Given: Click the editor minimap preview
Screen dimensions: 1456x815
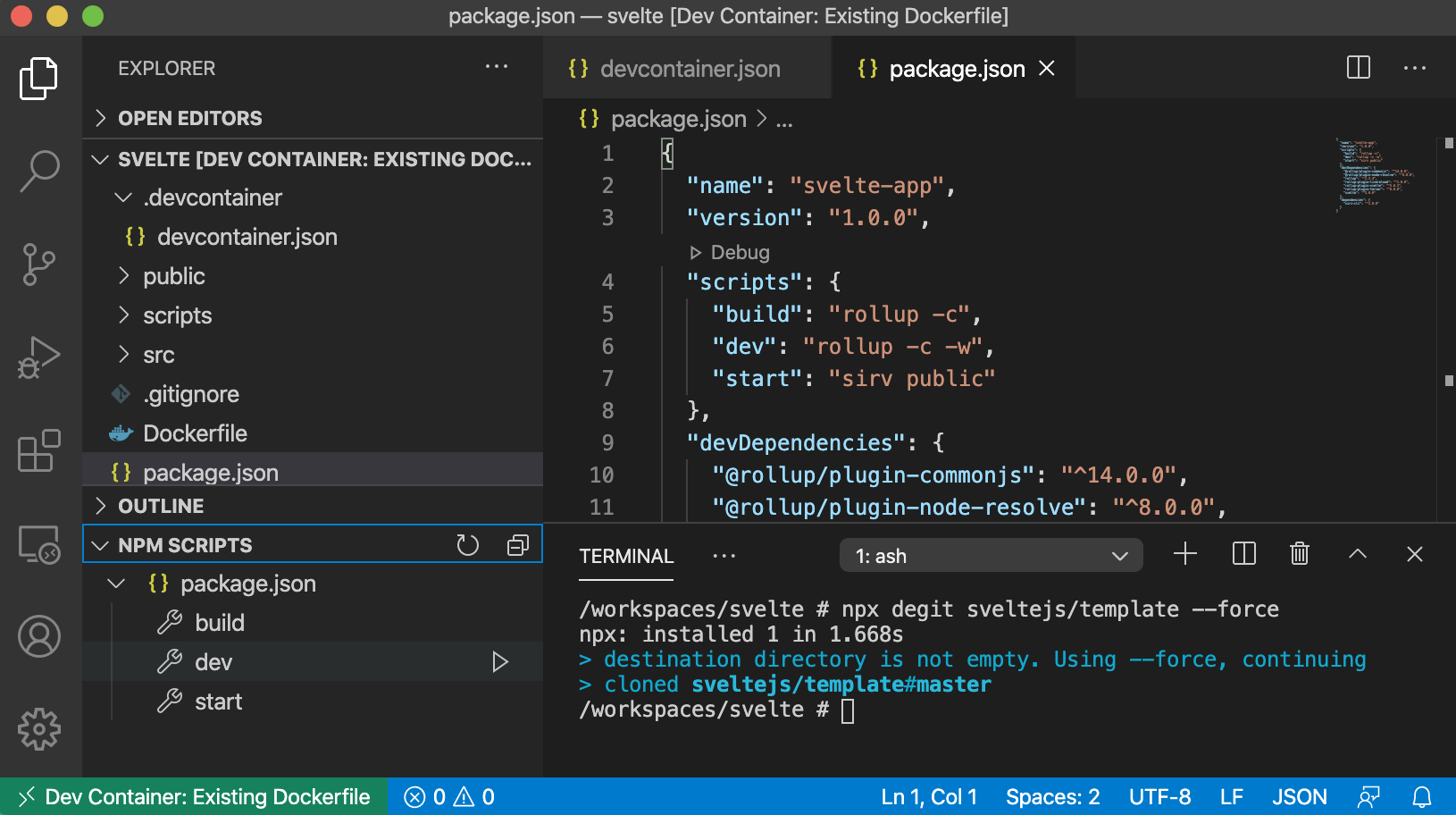Looking at the screenshot, I should (x=1376, y=174).
